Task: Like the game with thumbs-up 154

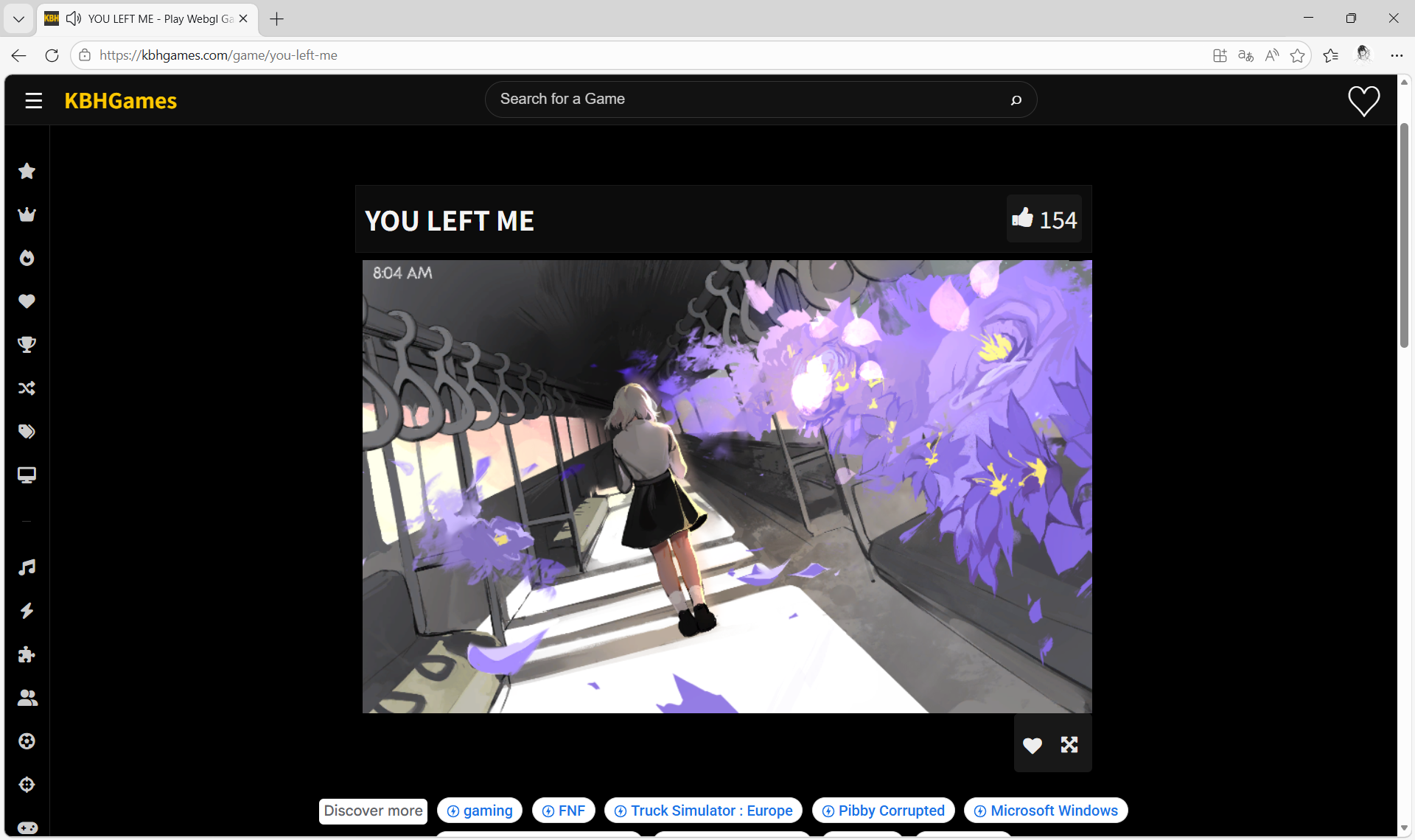Action: point(1044,219)
